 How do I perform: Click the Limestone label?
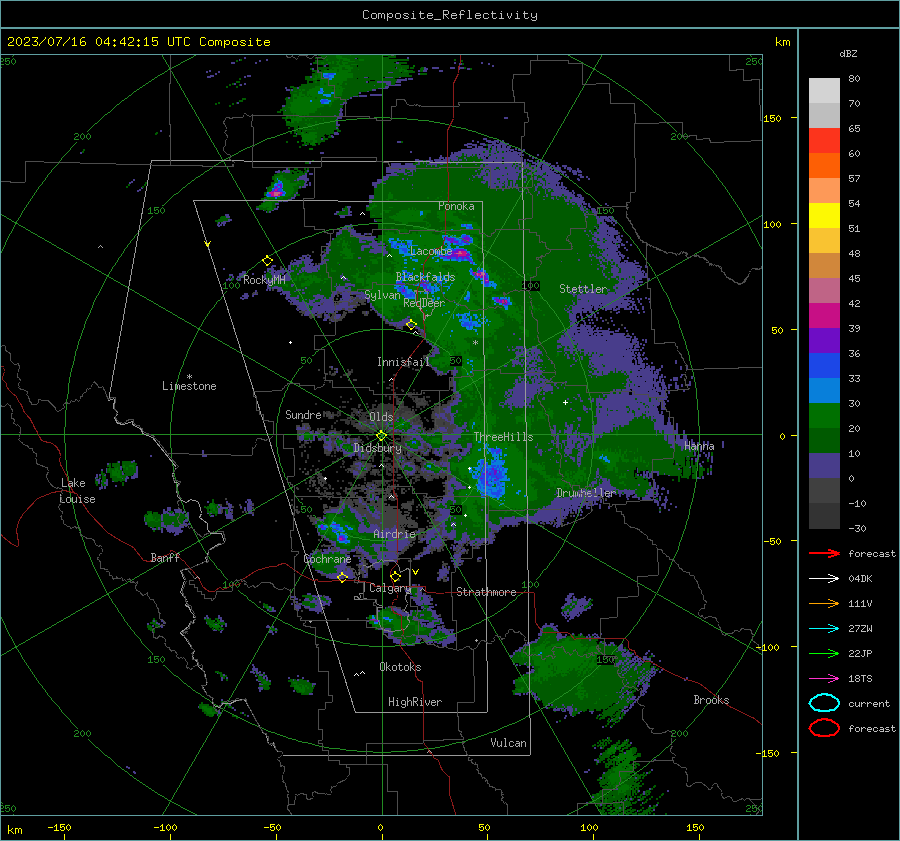pos(189,386)
